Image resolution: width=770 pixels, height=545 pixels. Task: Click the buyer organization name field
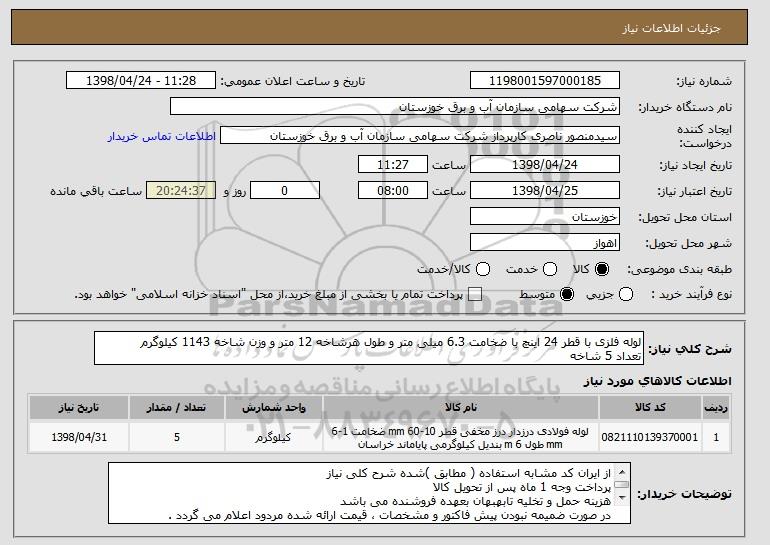pos(395,107)
